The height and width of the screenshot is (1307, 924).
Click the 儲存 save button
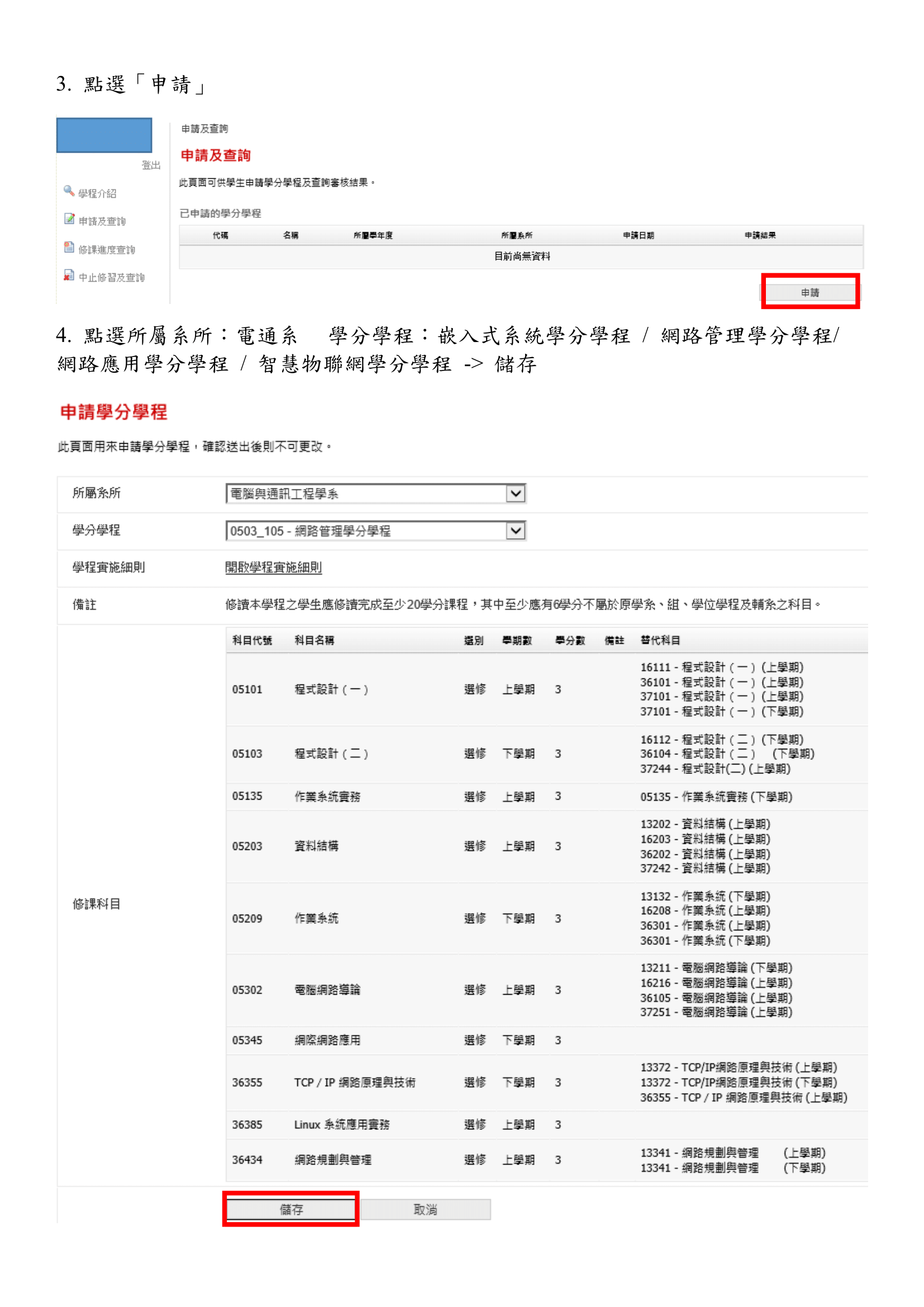(290, 1209)
